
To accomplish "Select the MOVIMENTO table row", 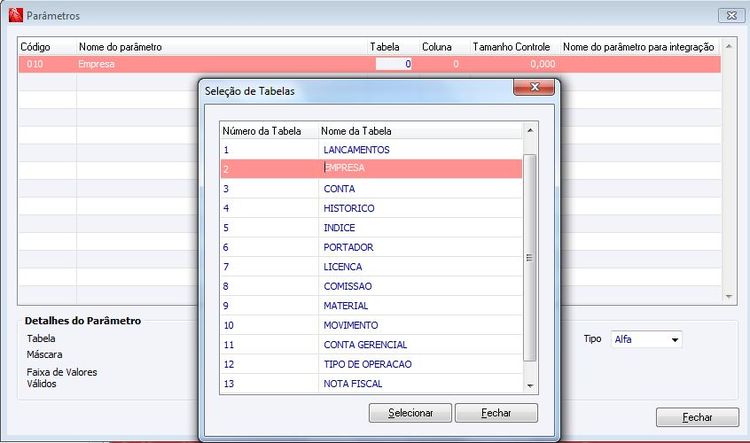I will pyautogui.click(x=371, y=325).
